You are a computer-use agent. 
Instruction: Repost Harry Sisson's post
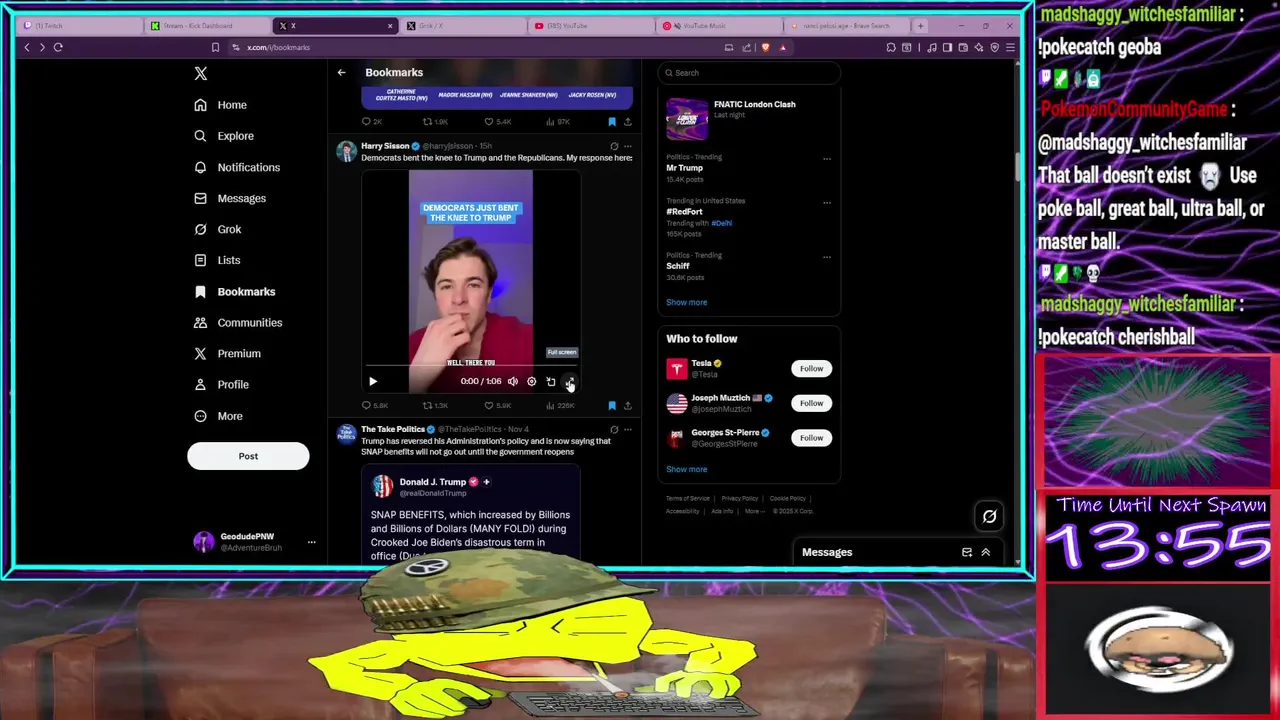point(434,405)
